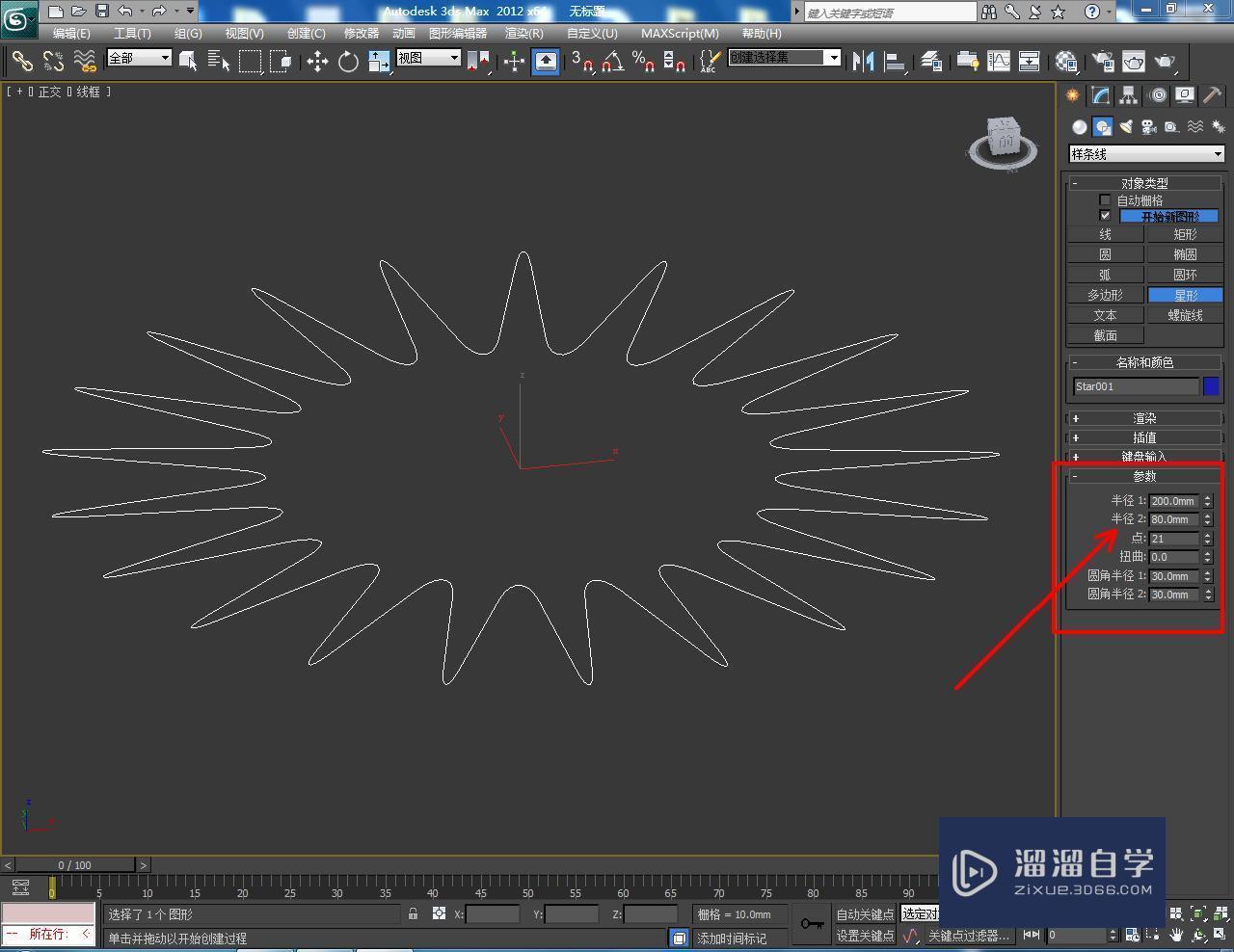Expand the 渲染 rollout
The image size is (1234, 952).
1144,418
